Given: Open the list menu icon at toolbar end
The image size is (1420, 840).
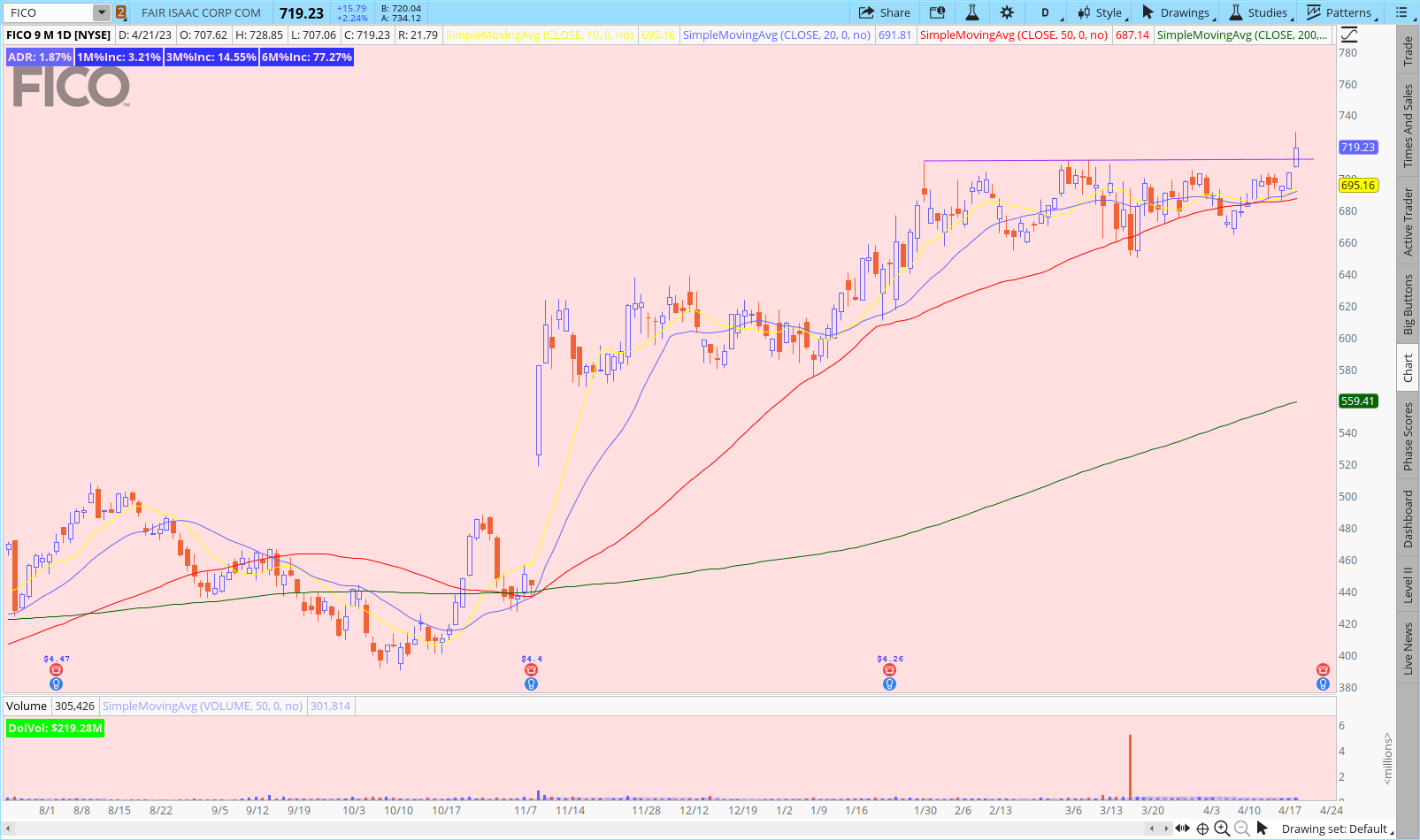Looking at the screenshot, I should pyautogui.click(x=1402, y=12).
